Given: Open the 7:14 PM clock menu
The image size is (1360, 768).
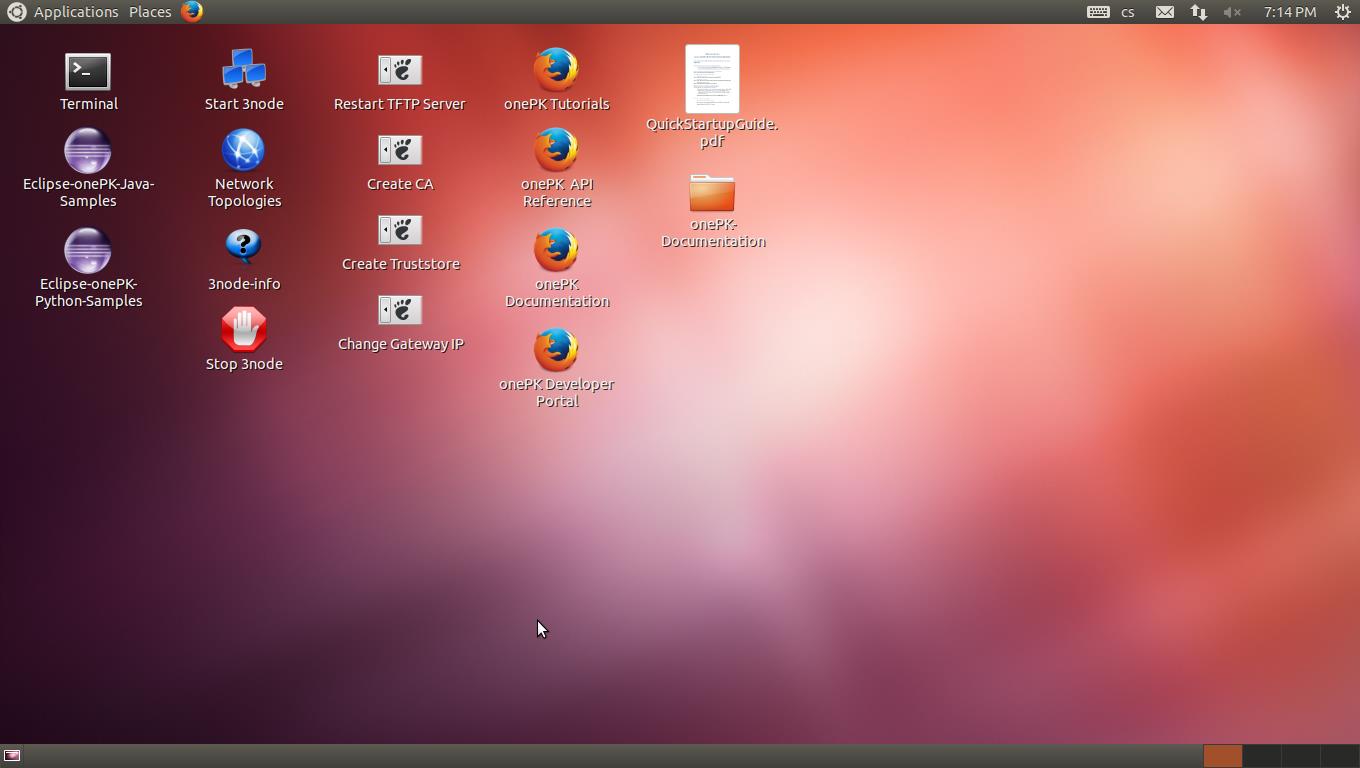Looking at the screenshot, I should click(x=1289, y=12).
